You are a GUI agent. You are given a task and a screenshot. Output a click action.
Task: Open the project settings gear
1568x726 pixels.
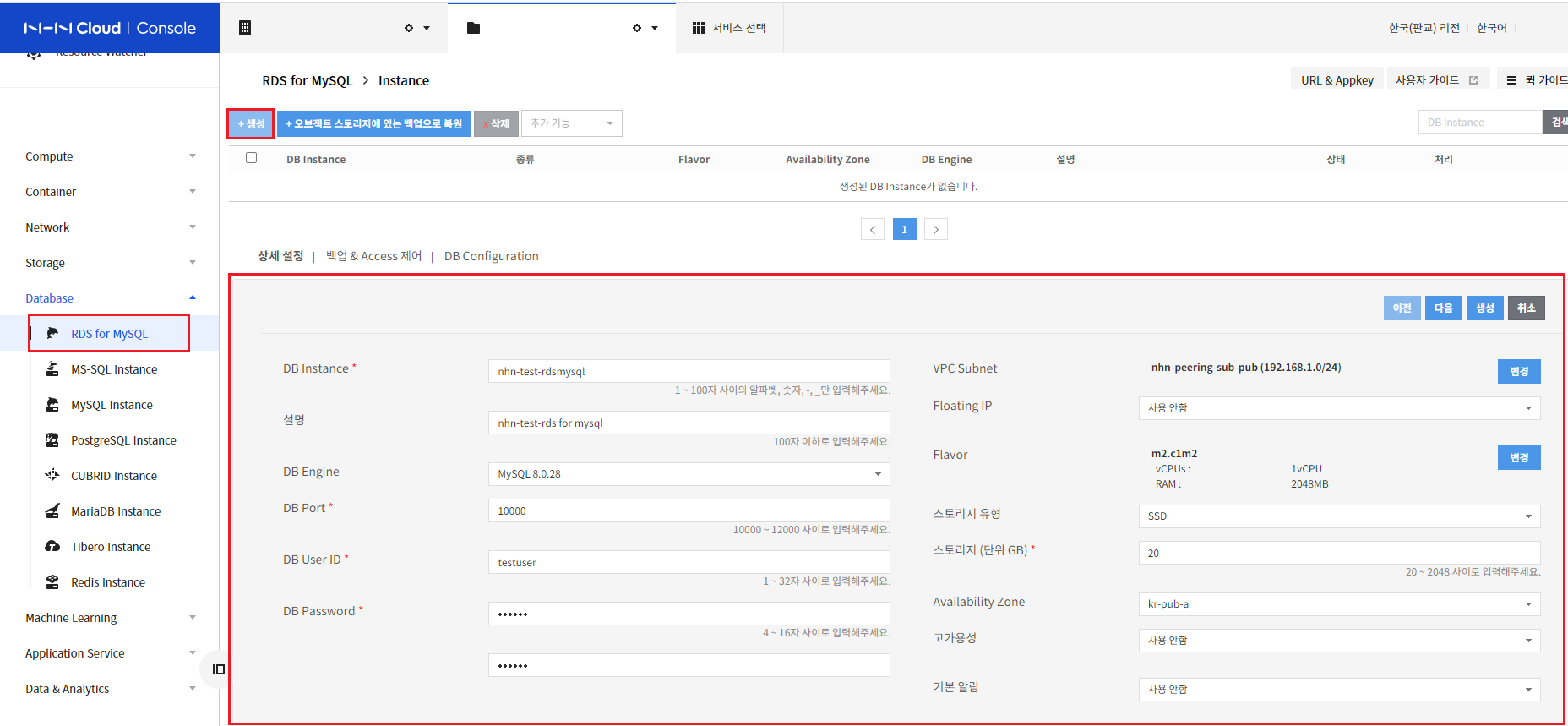(637, 28)
